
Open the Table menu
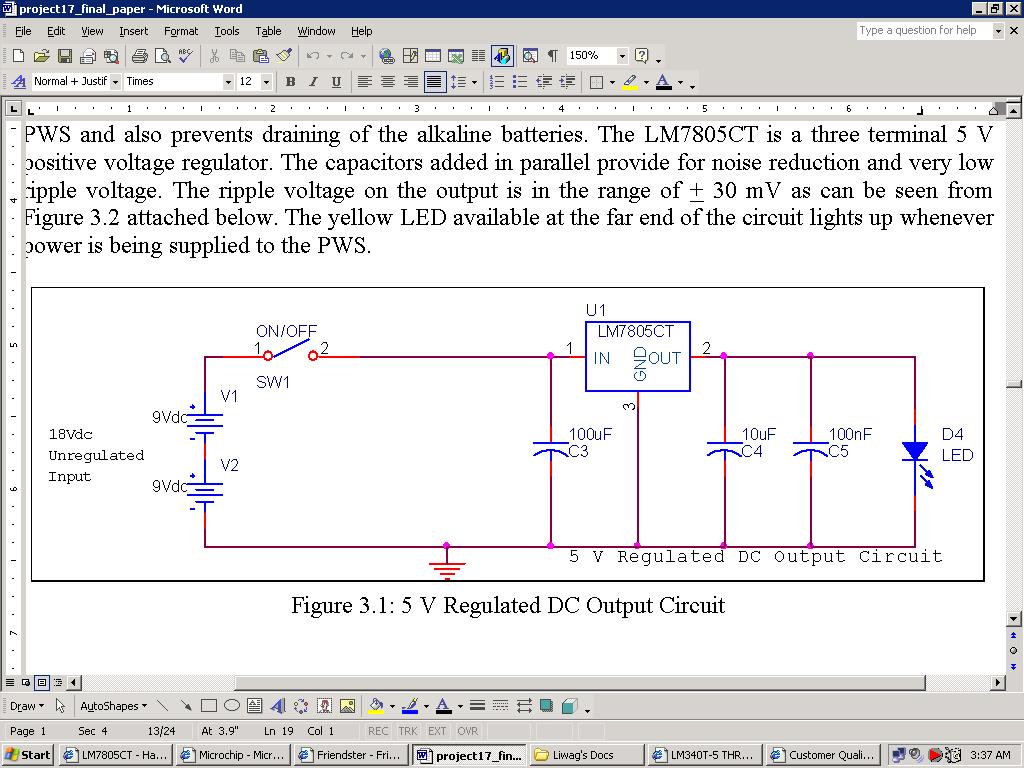[x=268, y=31]
